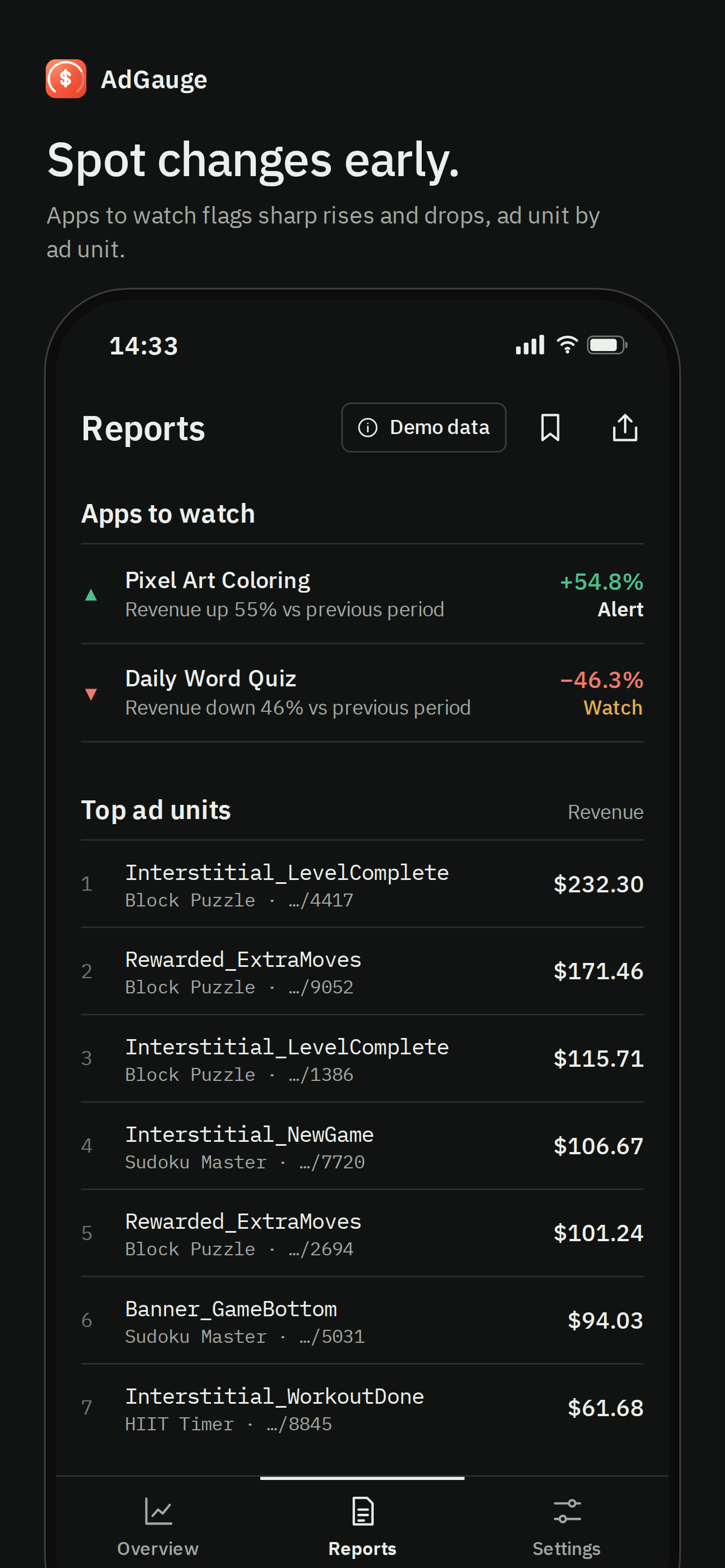725x1568 pixels.
Task: Click the $171.46 revenue value
Action: (x=599, y=971)
